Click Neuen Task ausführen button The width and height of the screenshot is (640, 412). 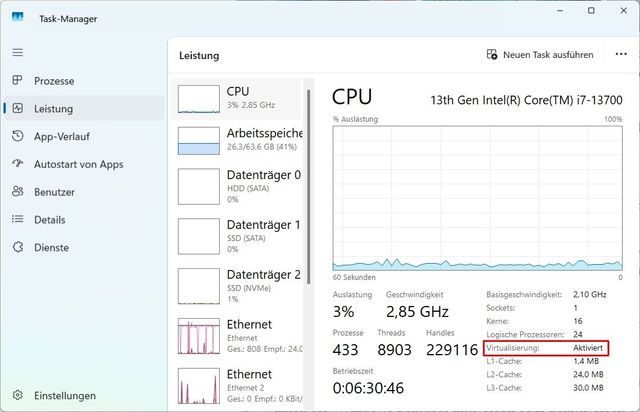(540, 55)
